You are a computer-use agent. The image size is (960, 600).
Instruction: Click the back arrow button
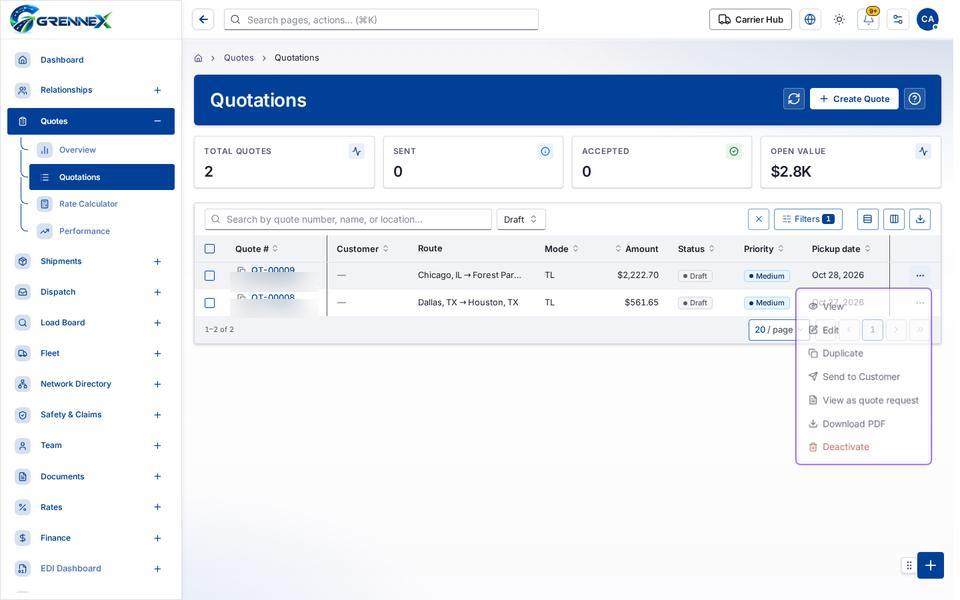(203, 20)
